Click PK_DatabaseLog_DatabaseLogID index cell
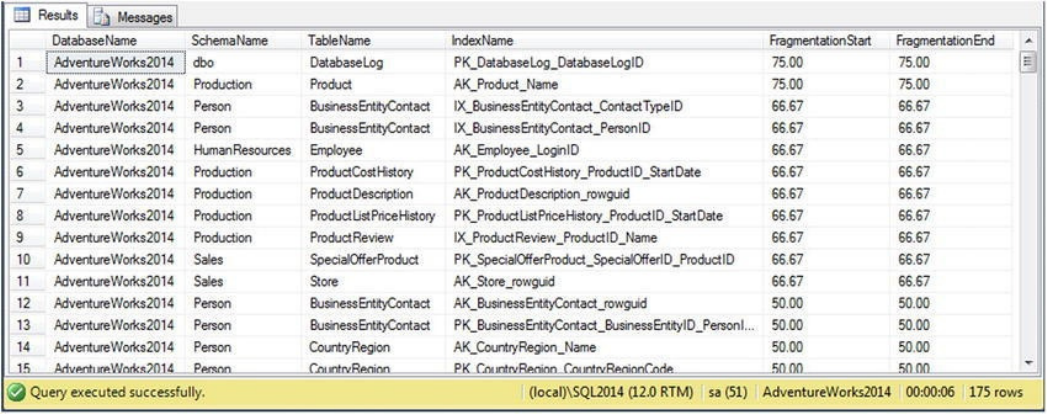 pos(604,63)
